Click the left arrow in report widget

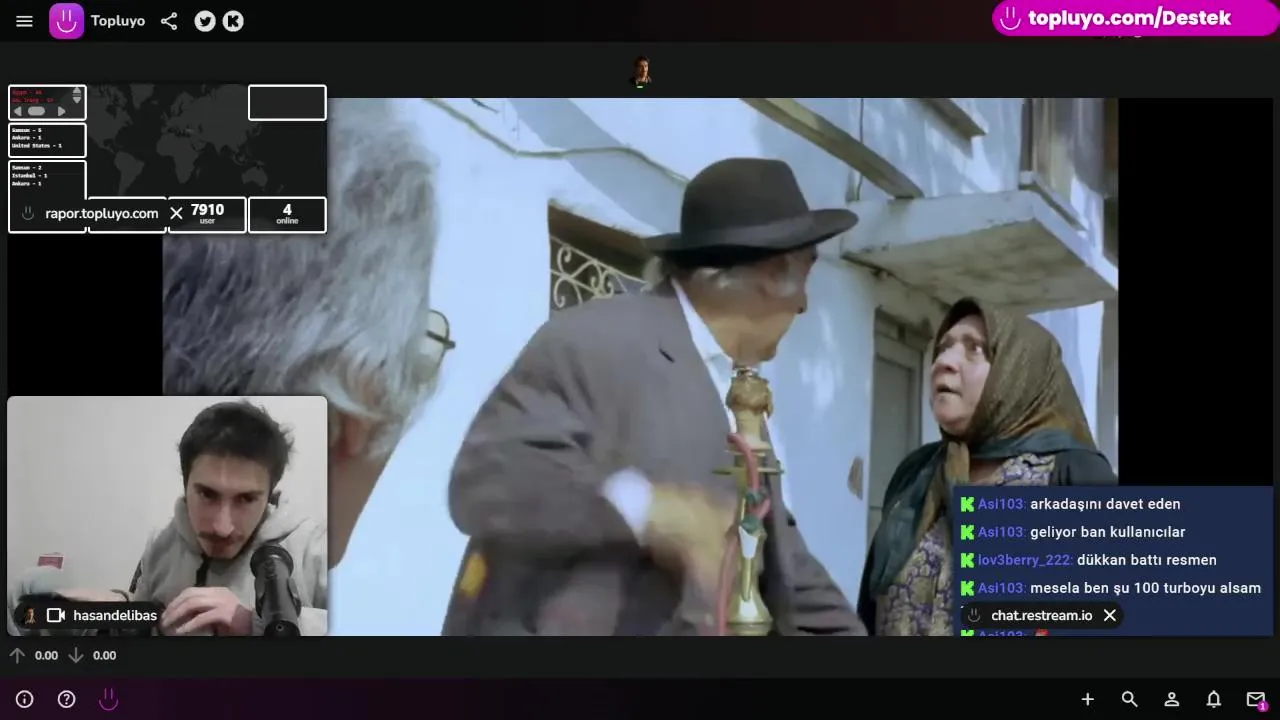point(17,111)
